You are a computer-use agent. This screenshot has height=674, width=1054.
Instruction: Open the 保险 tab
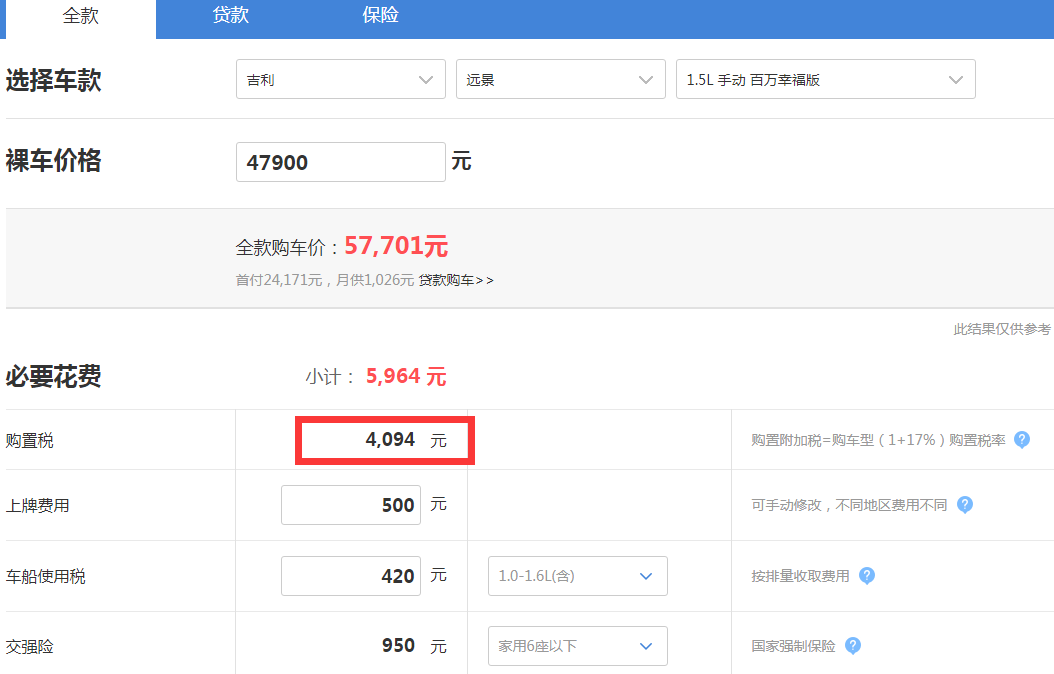[x=380, y=15]
